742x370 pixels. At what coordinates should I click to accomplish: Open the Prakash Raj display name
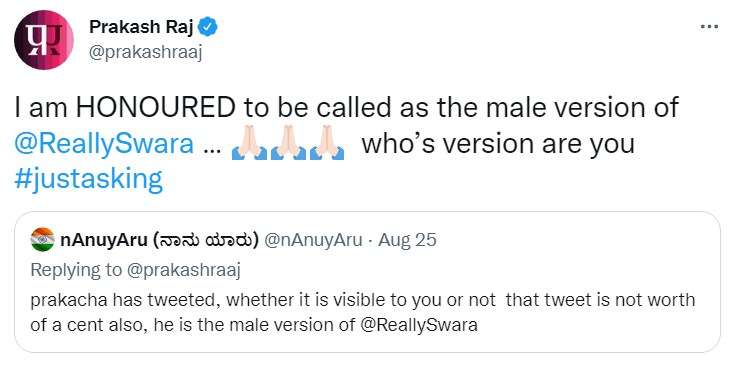141,27
